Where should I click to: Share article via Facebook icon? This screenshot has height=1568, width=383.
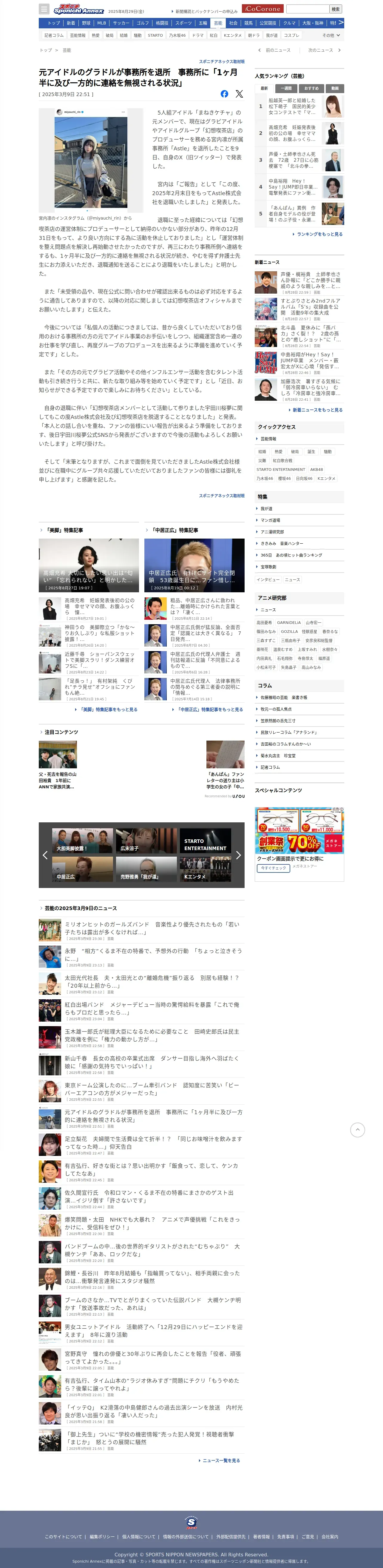pos(224,94)
